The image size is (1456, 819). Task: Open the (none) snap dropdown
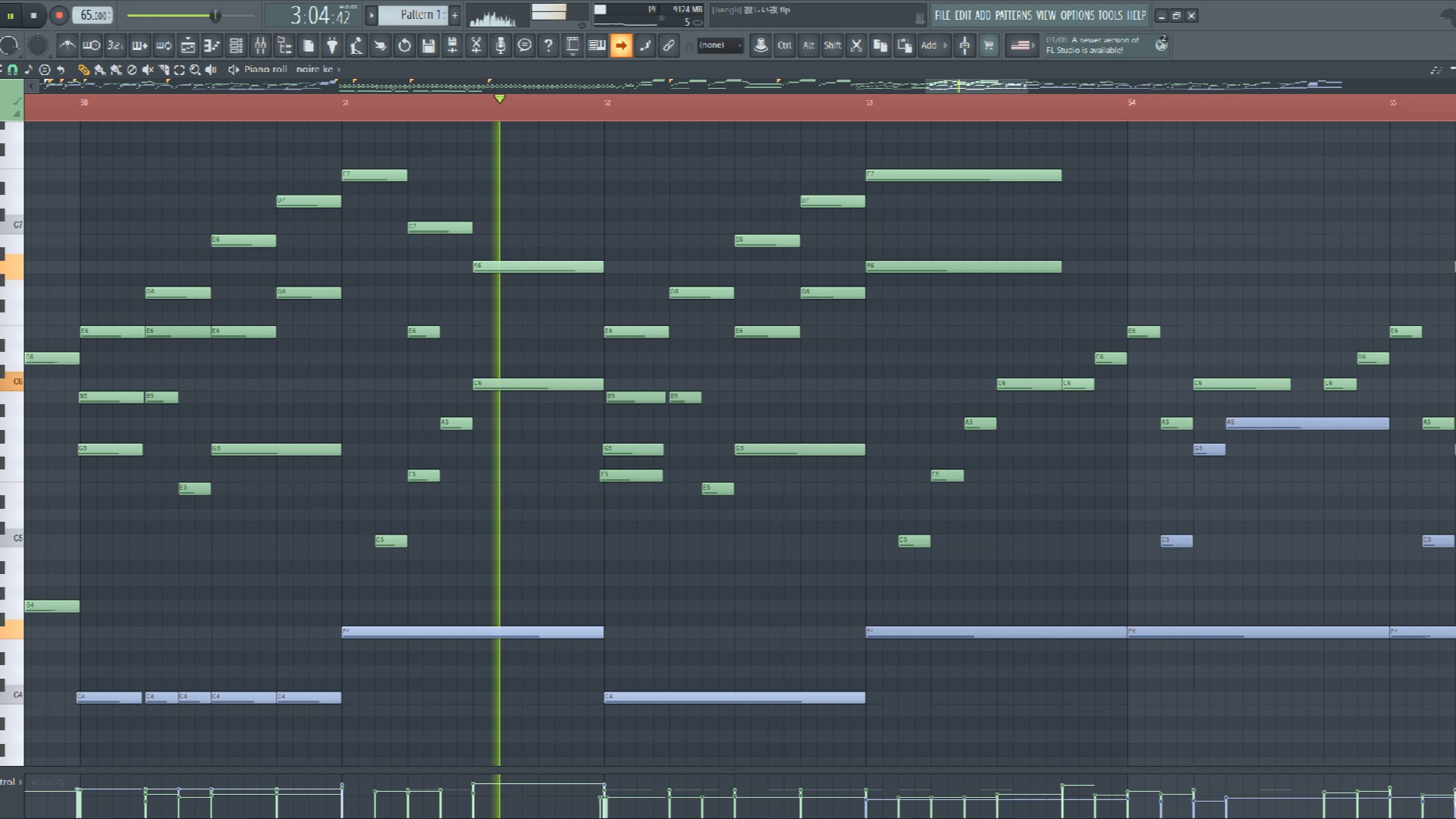point(719,45)
